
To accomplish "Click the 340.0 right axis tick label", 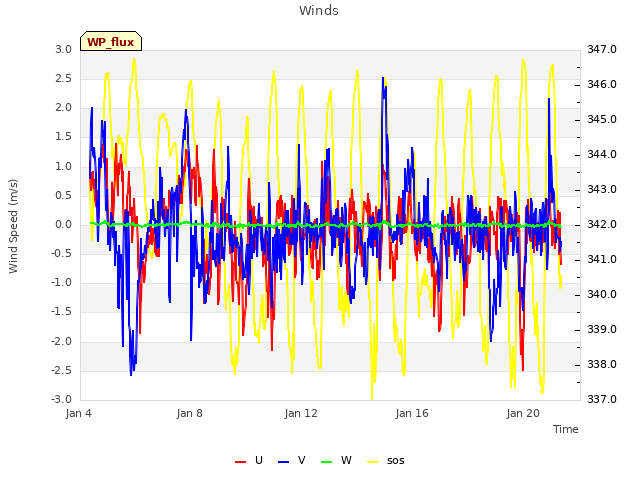I will 602,294.
